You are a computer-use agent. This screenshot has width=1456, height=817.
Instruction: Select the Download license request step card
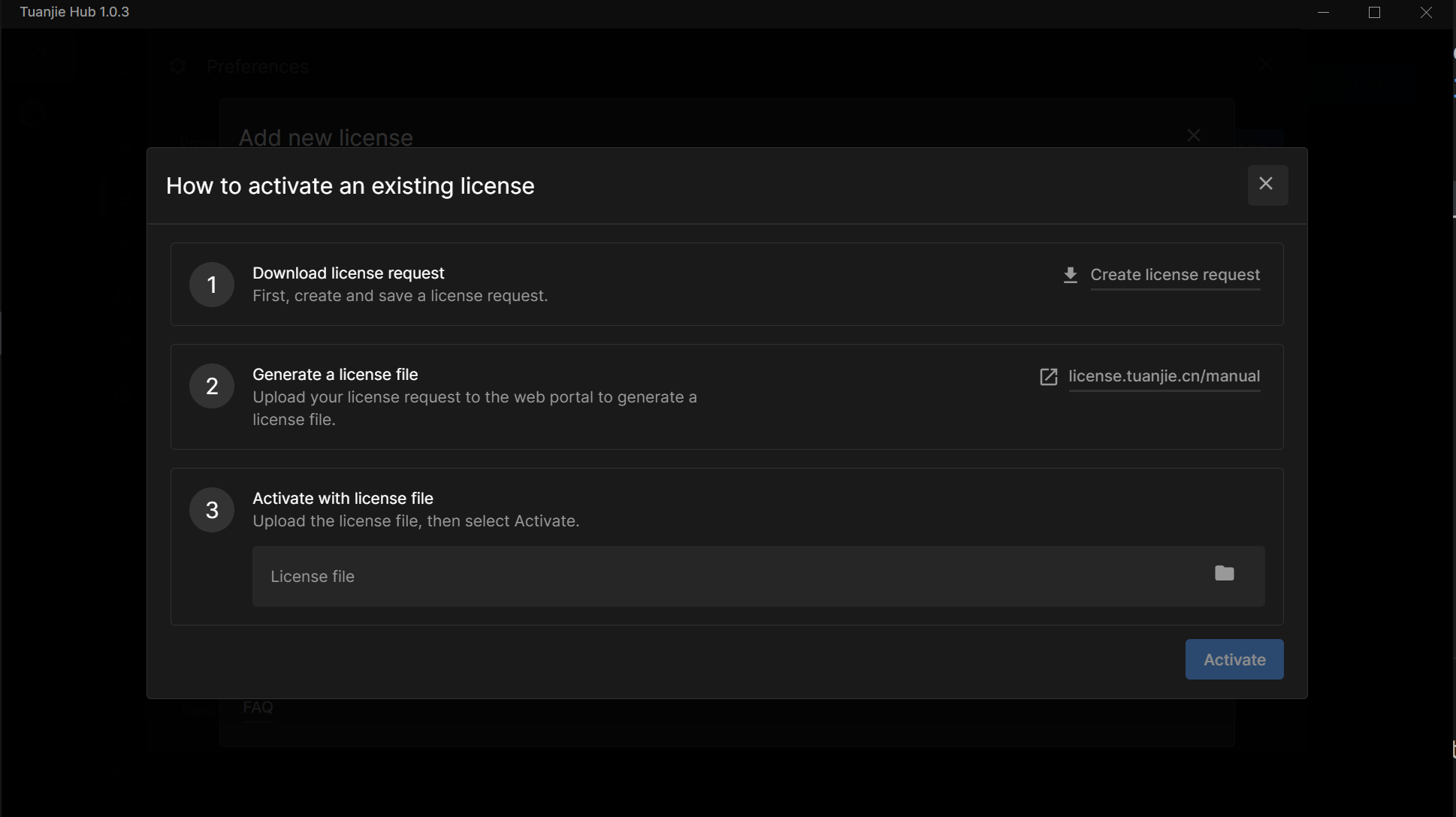(727, 285)
